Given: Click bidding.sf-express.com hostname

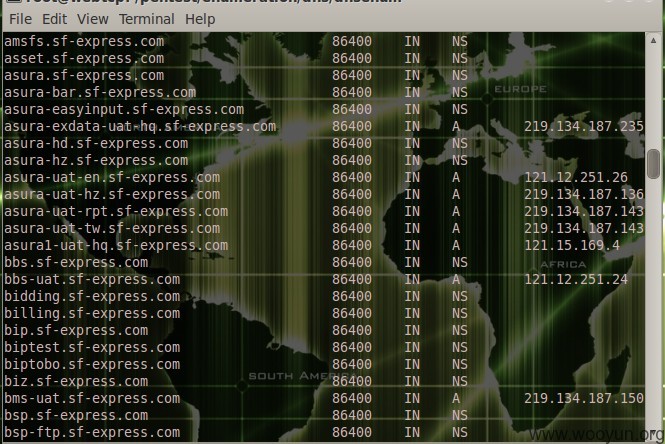Looking at the screenshot, I should click(92, 296).
